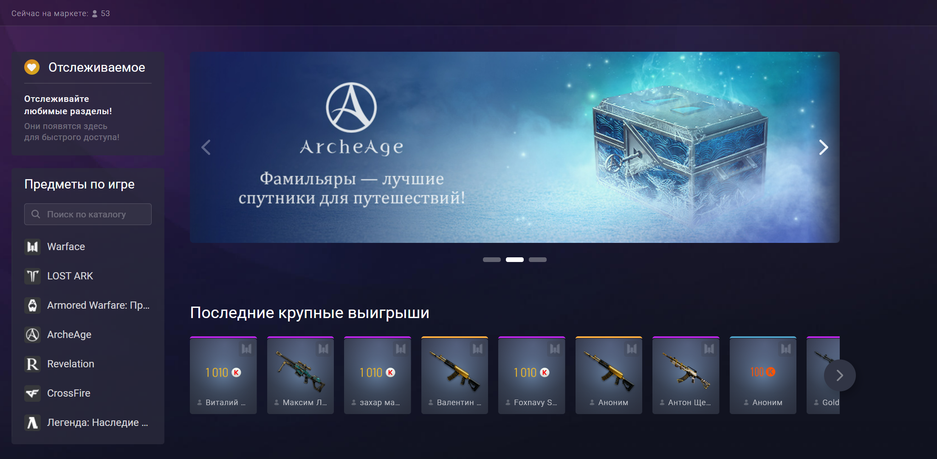Screen dimensions: 937x459
Task: Show the previous banner with the left arrow
Action: [x=206, y=147]
